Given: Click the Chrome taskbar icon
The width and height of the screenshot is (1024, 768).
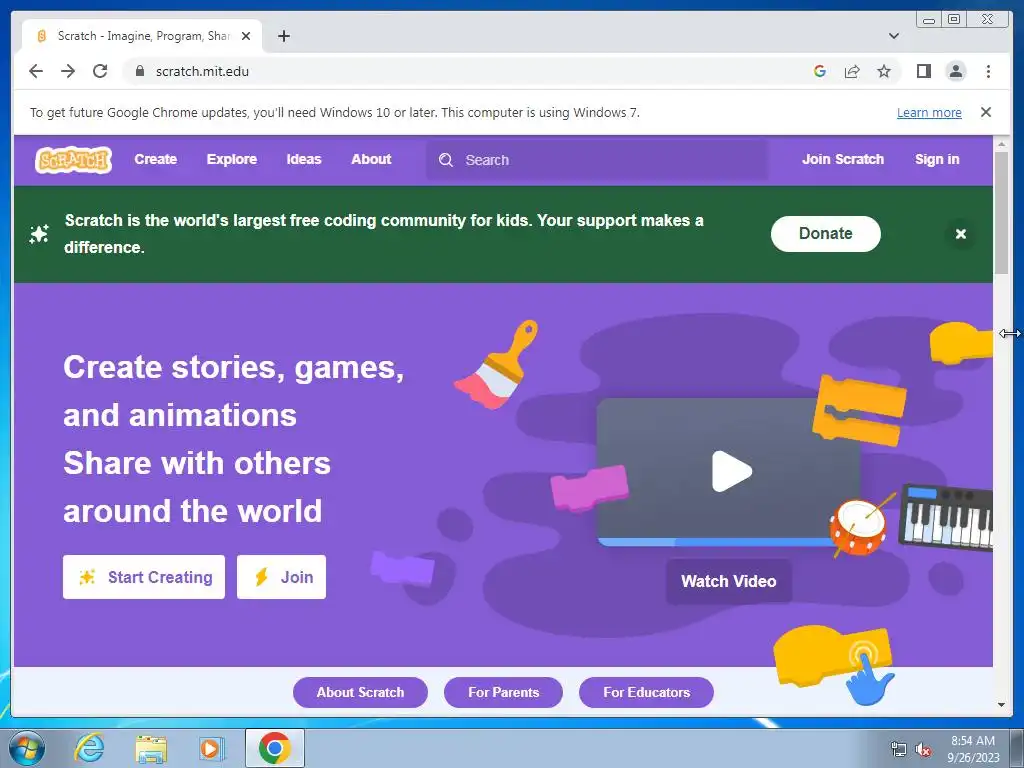Looking at the screenshot, I should (x=274, y=748).
